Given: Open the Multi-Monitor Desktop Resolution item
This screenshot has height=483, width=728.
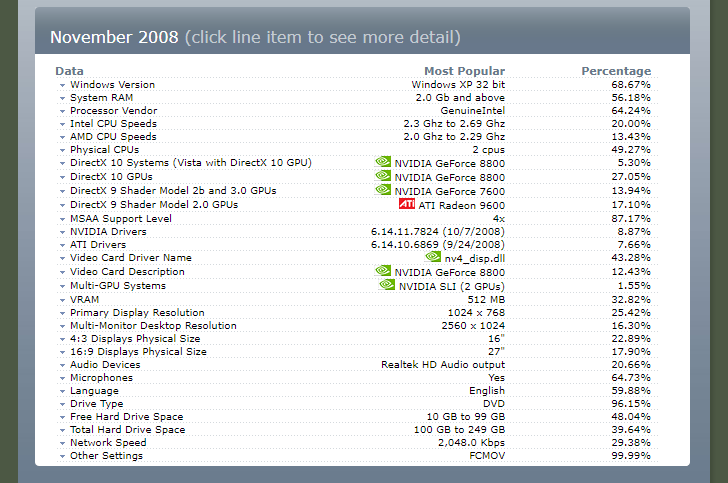Looking at the screenshot, I should tap(153, 326).
